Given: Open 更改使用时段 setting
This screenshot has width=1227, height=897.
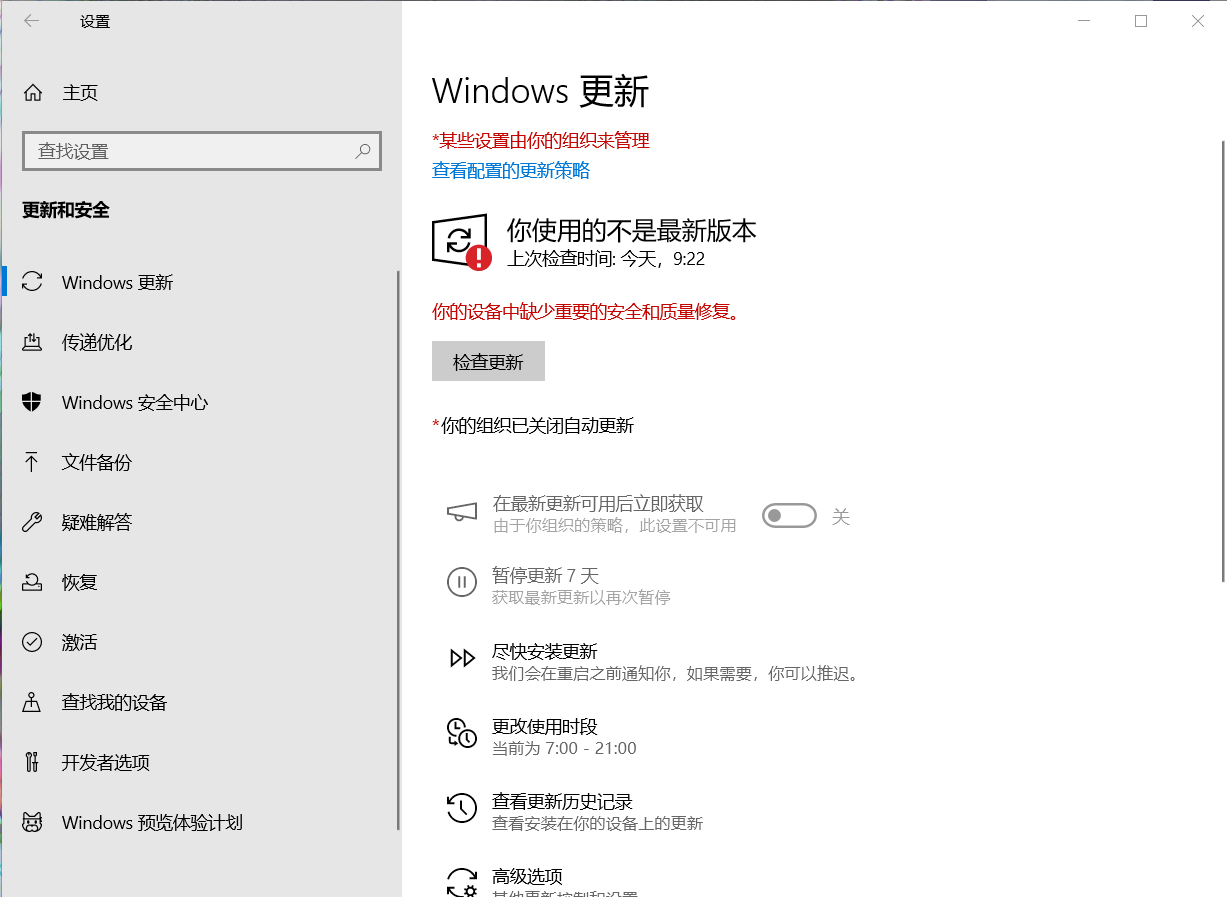Looking at the screenshot, I should click(x=544, y=726).
